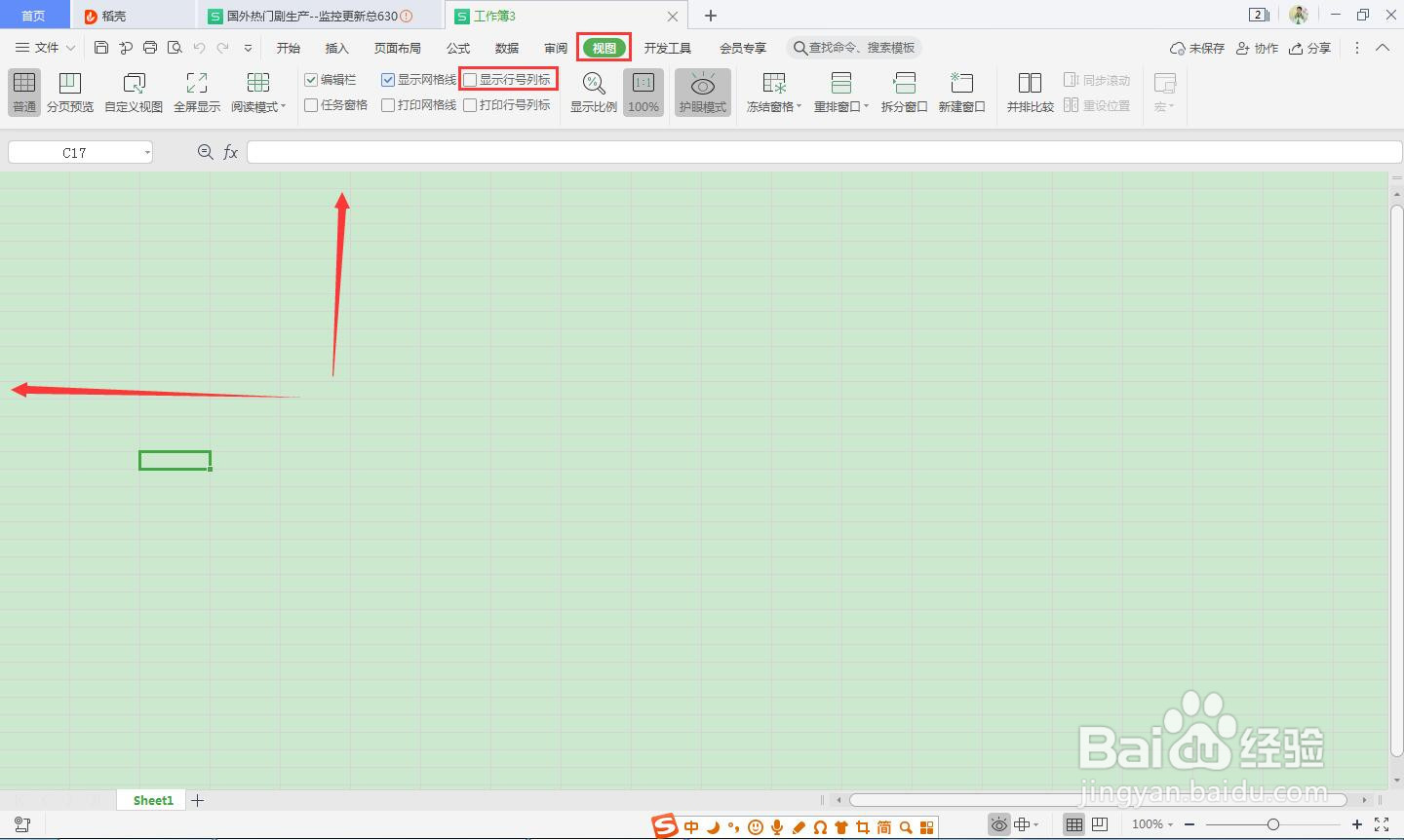This screenshot has height=840, width=1404.
Task: Open the 开发工具 ribbon tab
Action: click(668, 48)
